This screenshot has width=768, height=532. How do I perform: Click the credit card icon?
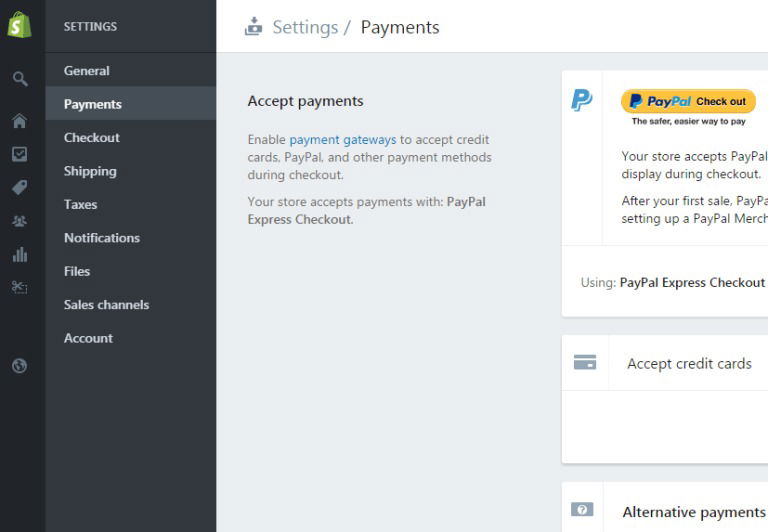(585, 362)
